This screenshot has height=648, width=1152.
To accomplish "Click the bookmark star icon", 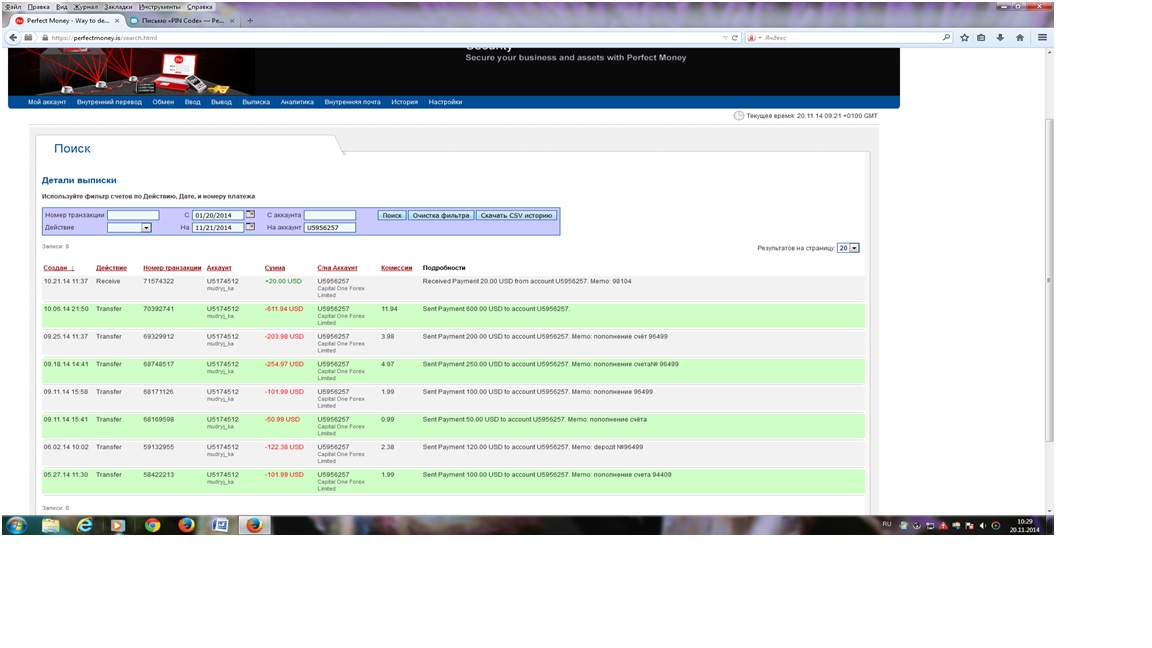I will pyautogui.click(x=965, y=37).
